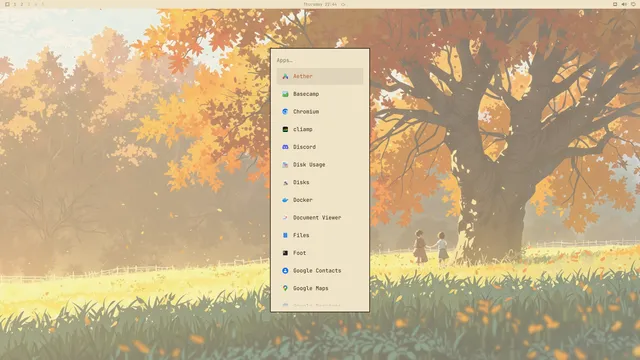Click the Discord logo icon
Screen dimensions: 640x360
click(x=285, y=147)
